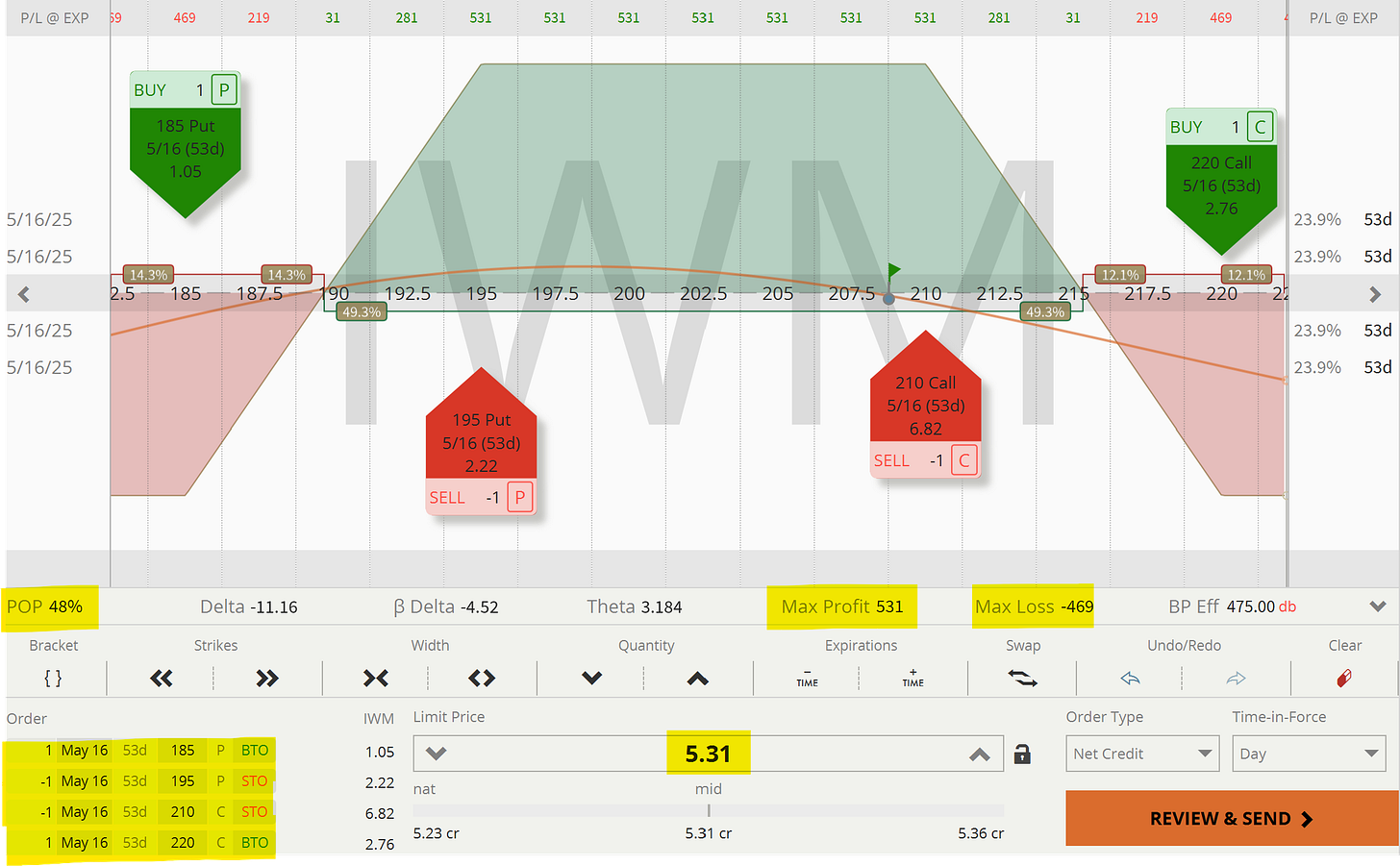The height and width of the screenshot is (866, 1400).
Task: Toggle the C type box on BUY 220 Call
Action: click(1260, 127)
